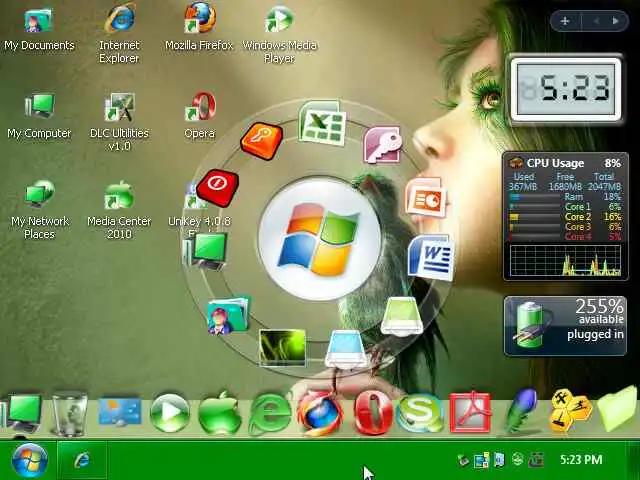
Task: Click the Core 2 usage bar
Action: 535,217
